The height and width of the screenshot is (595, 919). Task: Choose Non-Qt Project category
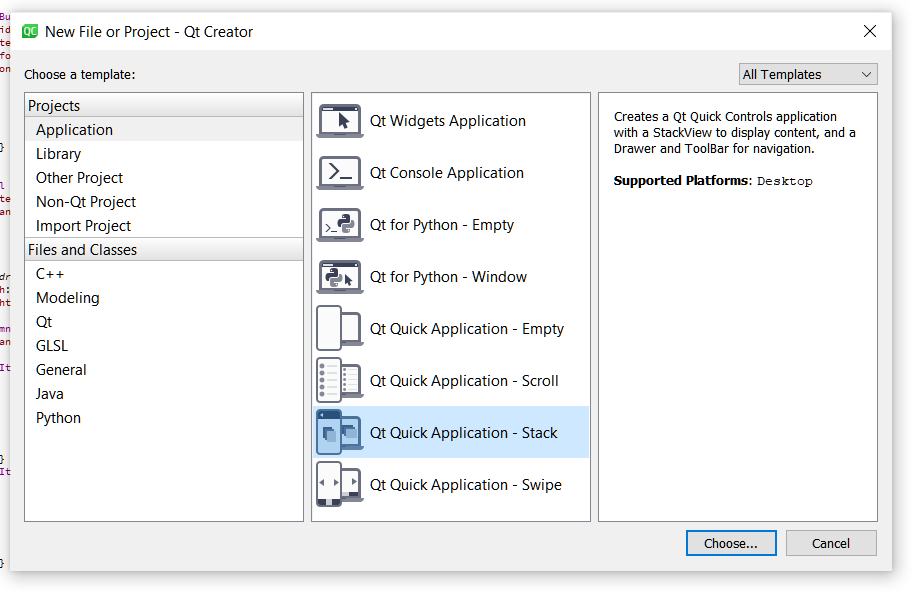tap(85, 202)
